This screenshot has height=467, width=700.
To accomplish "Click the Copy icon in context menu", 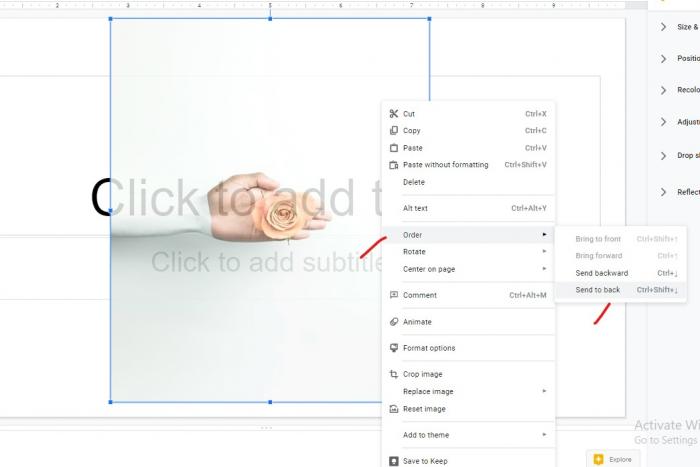I will 393,130.
